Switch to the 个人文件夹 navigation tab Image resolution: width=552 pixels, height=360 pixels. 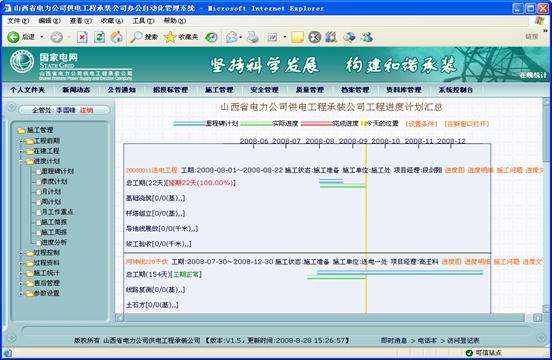28,90
